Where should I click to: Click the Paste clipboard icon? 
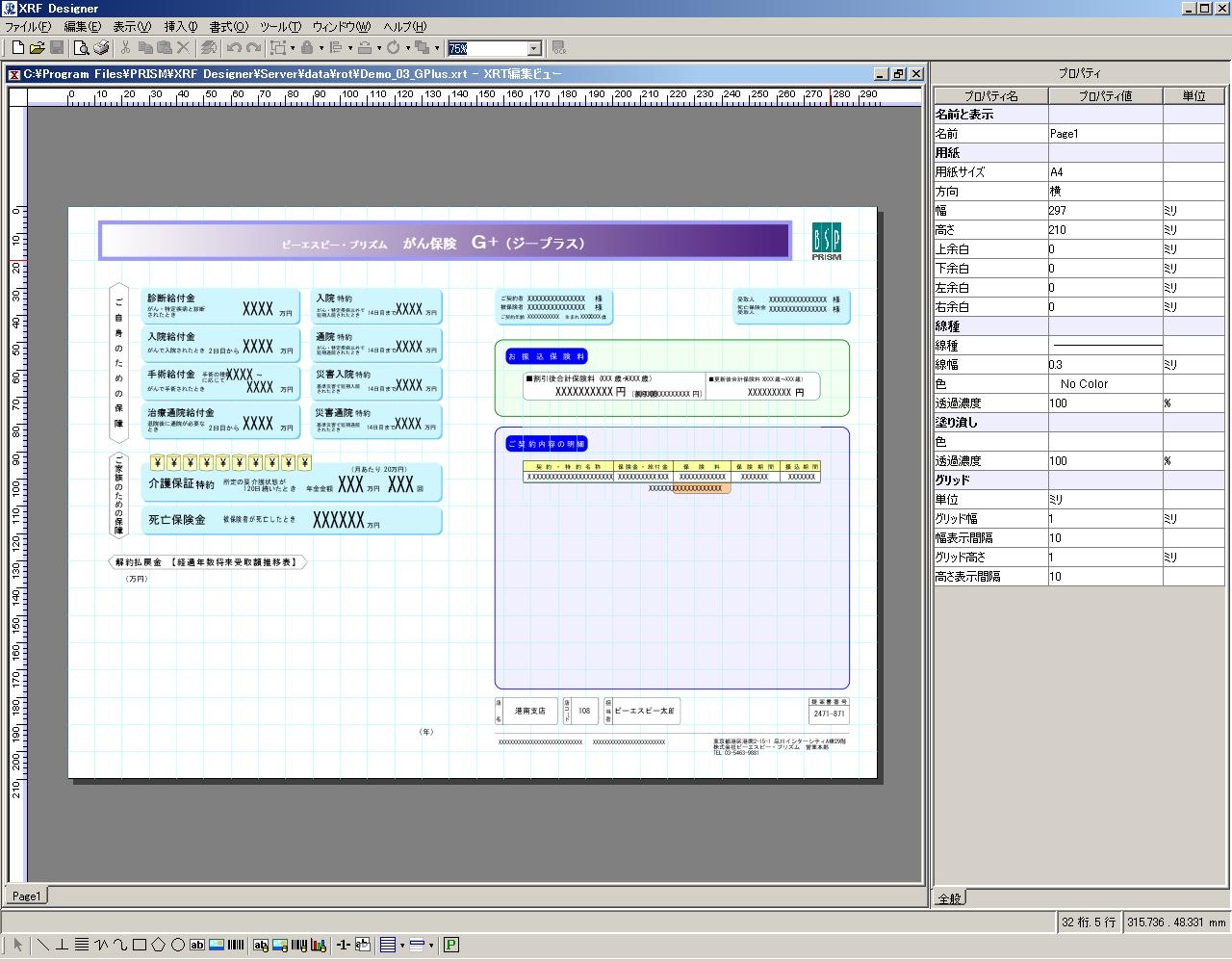click(x=164, y=47)
